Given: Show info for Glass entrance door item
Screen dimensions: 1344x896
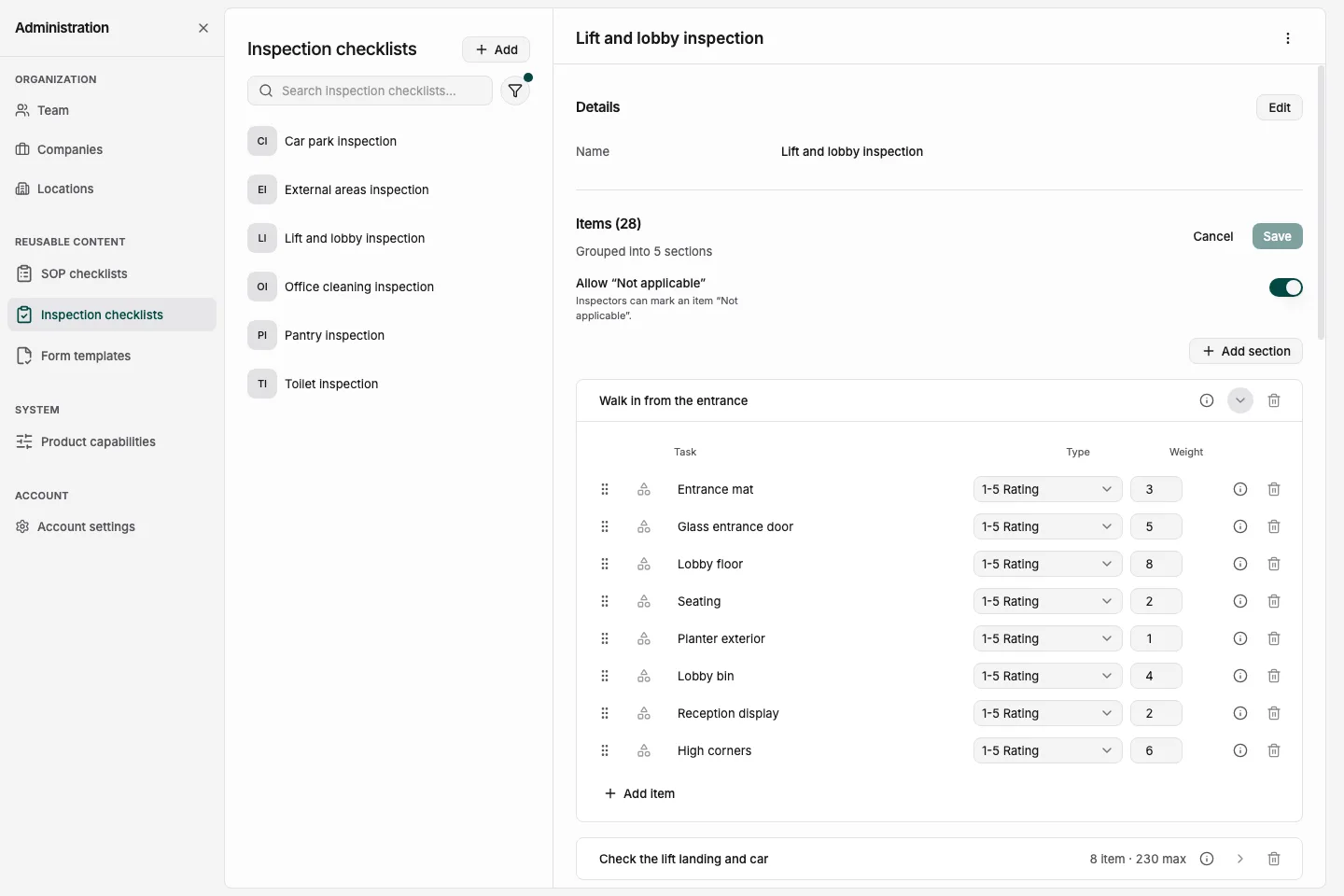Looking at the screenshot, I should [x=1240, y=526].
